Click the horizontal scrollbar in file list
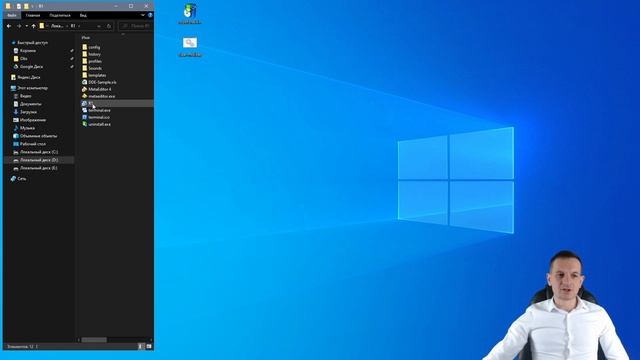 [94, 340]
